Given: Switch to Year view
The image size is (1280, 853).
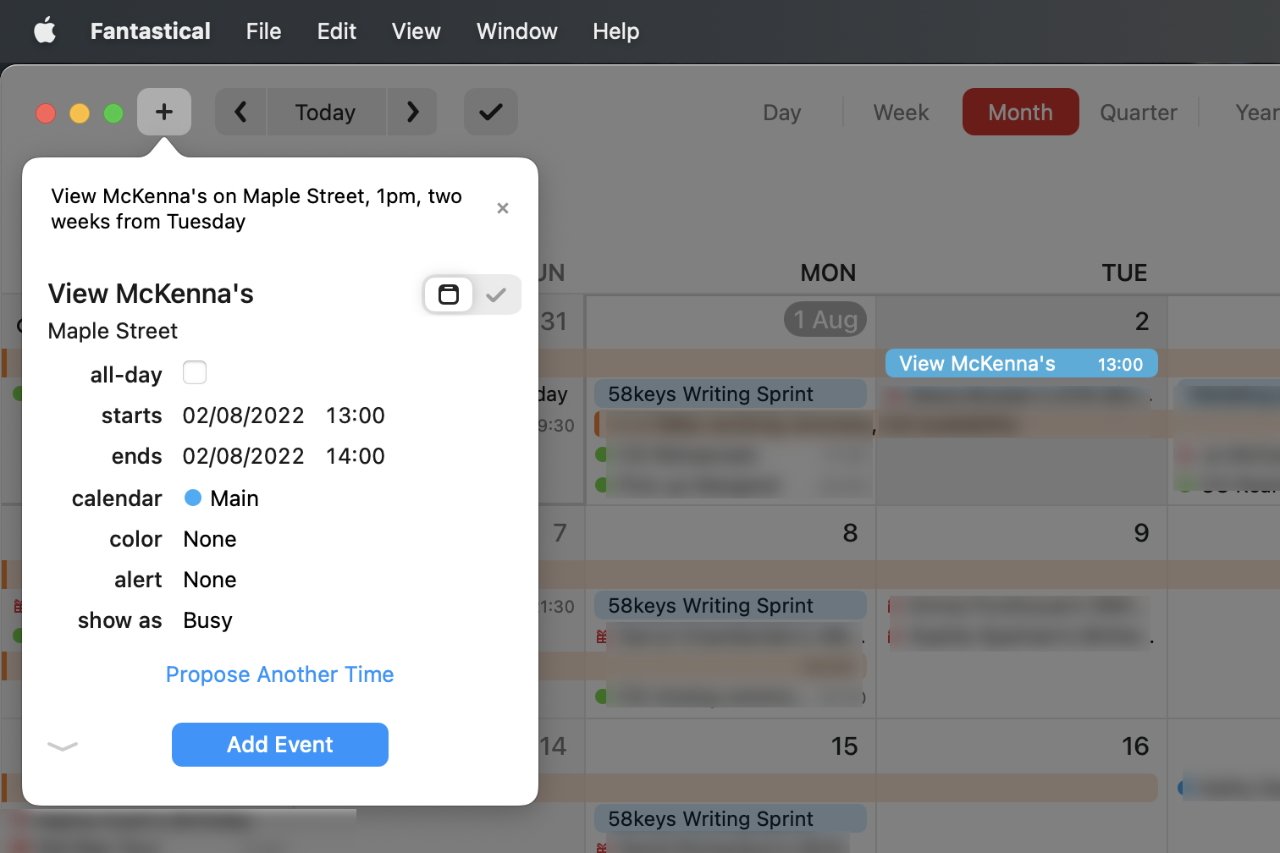Looking at the screenshot, I should coord(1257,113).
